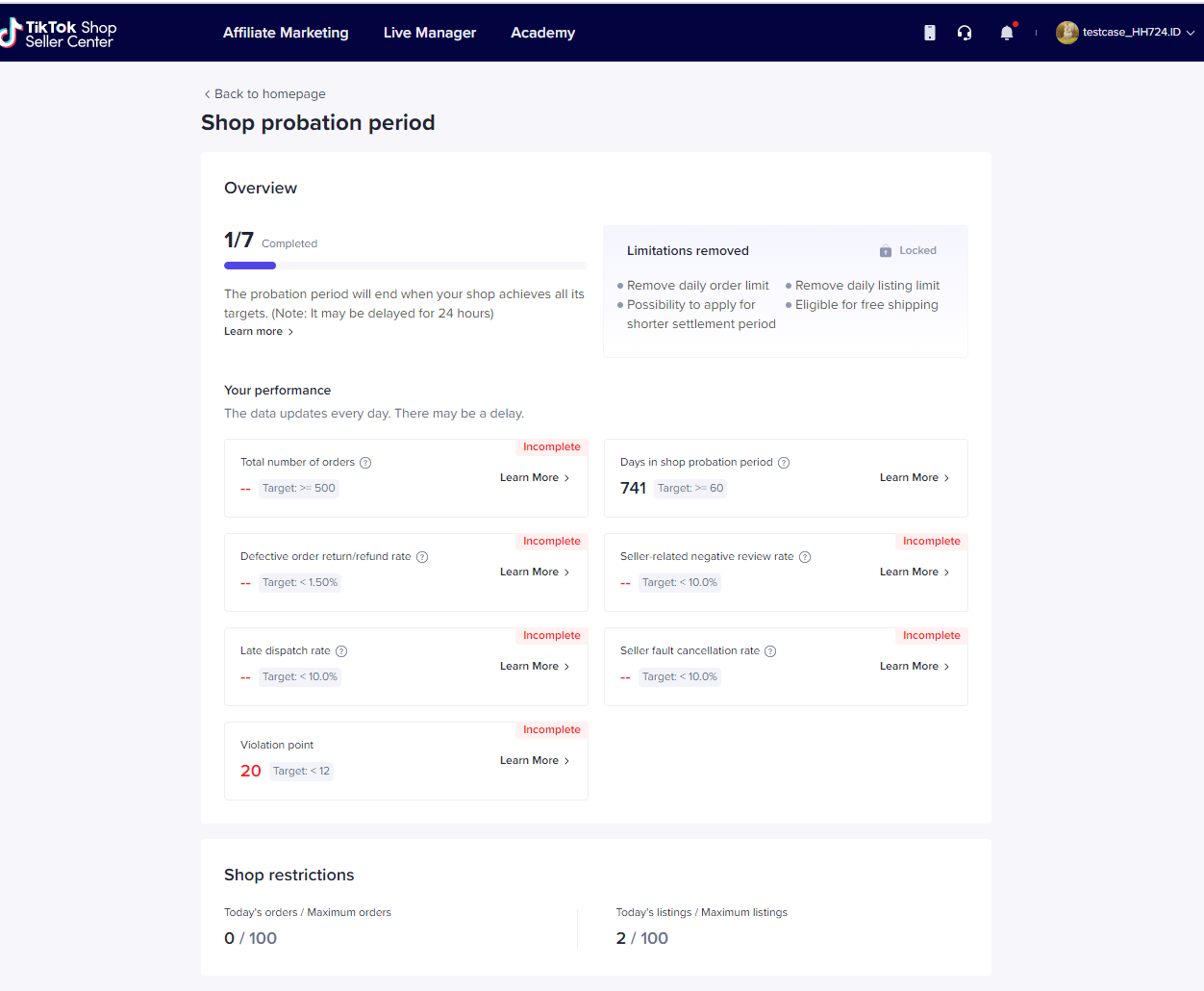
Task: Click the testcase_HH724.ID profile avatar
Action: pyautogui.click(x=1066, y=33)
